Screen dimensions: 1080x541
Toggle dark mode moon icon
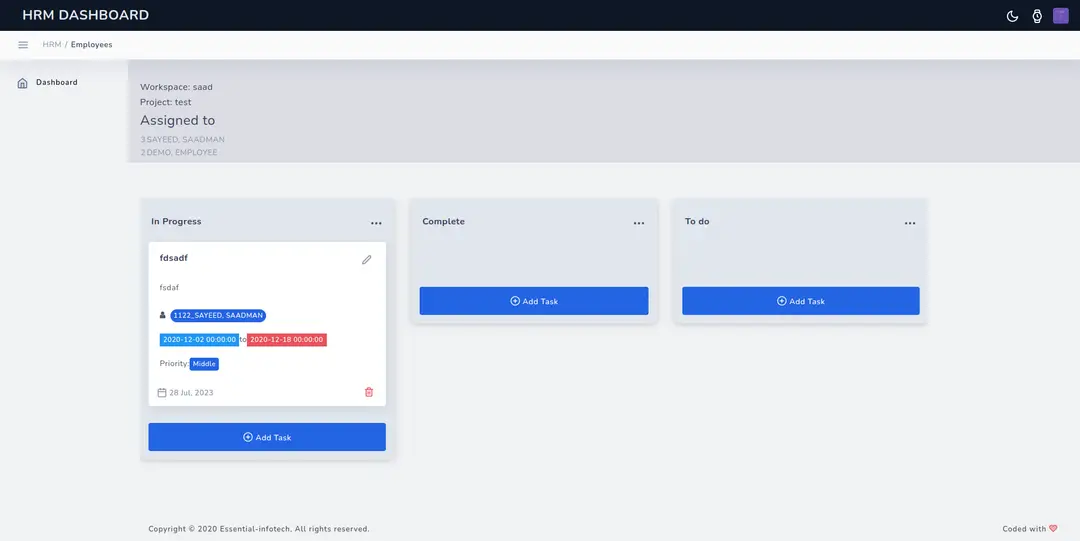tap(1012, 16)
